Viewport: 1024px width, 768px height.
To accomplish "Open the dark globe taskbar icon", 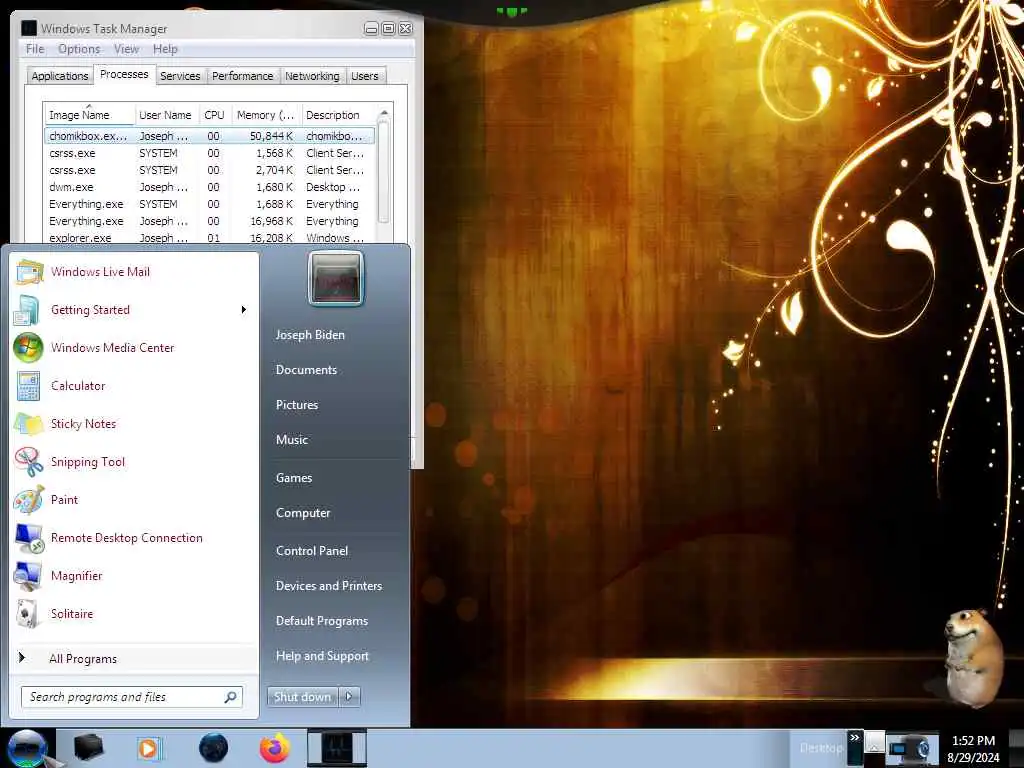I will (x=214, y=748).
